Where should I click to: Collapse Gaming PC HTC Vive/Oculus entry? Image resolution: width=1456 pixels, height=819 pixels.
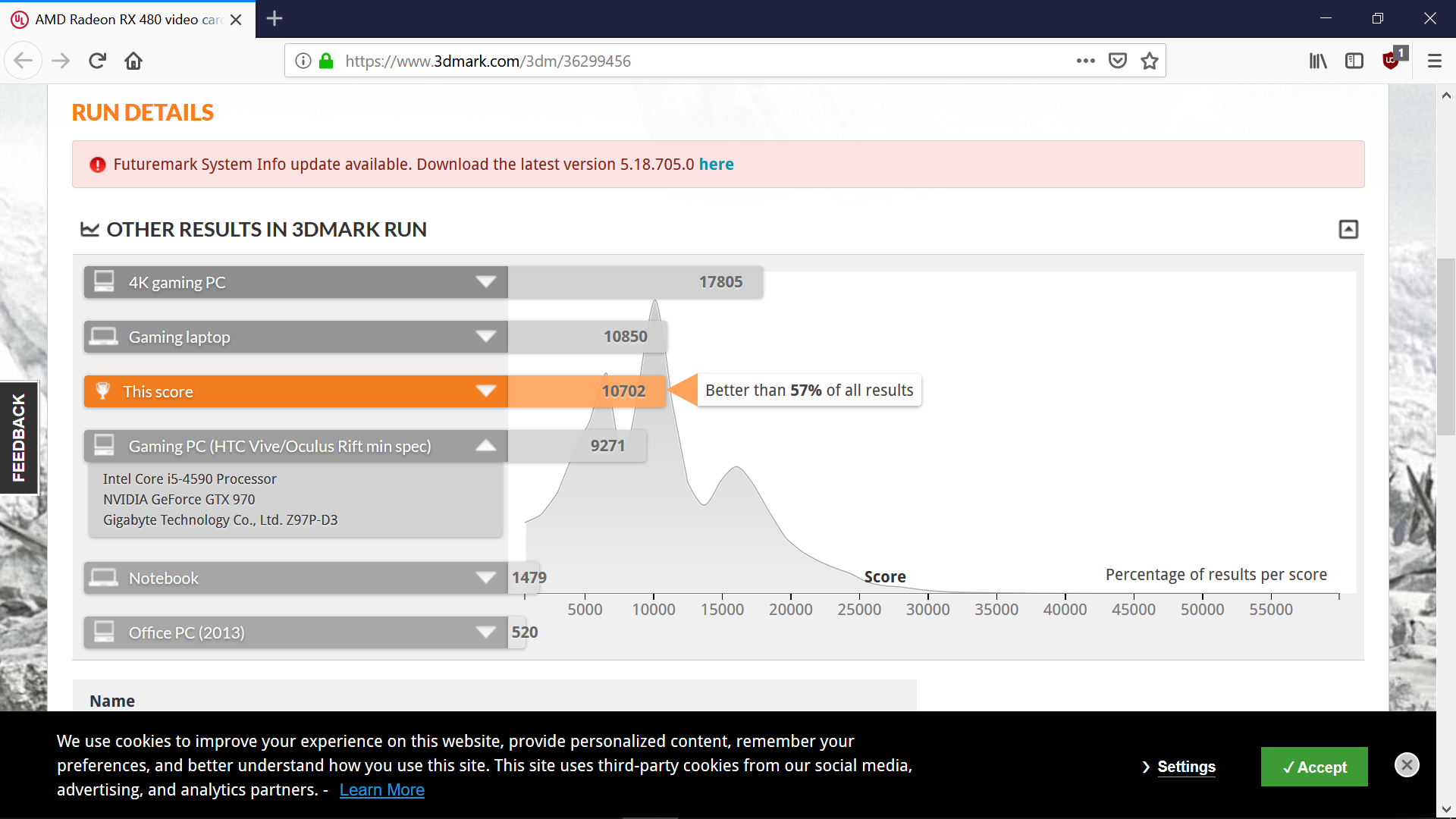(x=485, y=446)
